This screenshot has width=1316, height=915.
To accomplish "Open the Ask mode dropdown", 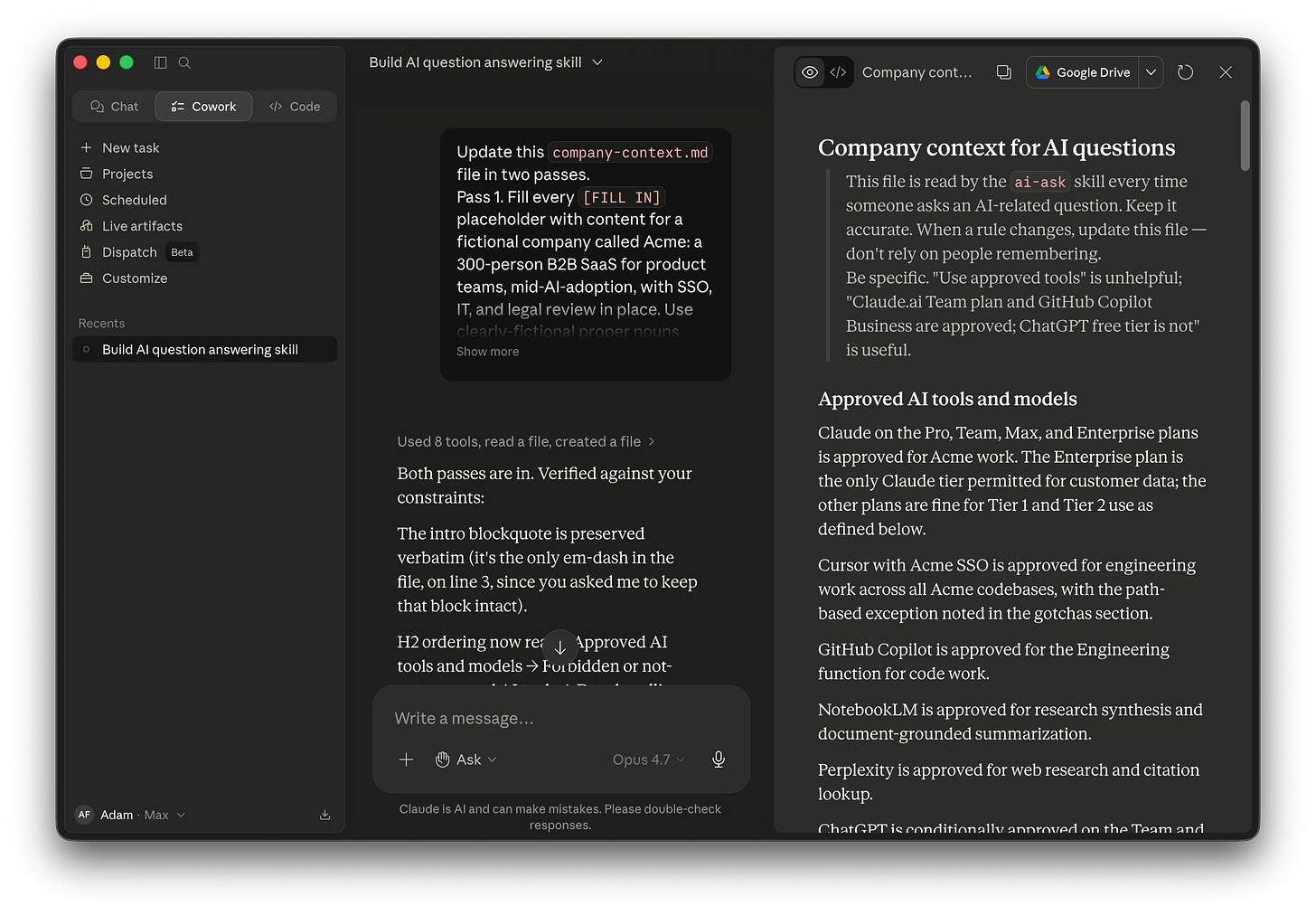I will pyautogui.click(x=466, y=759).
